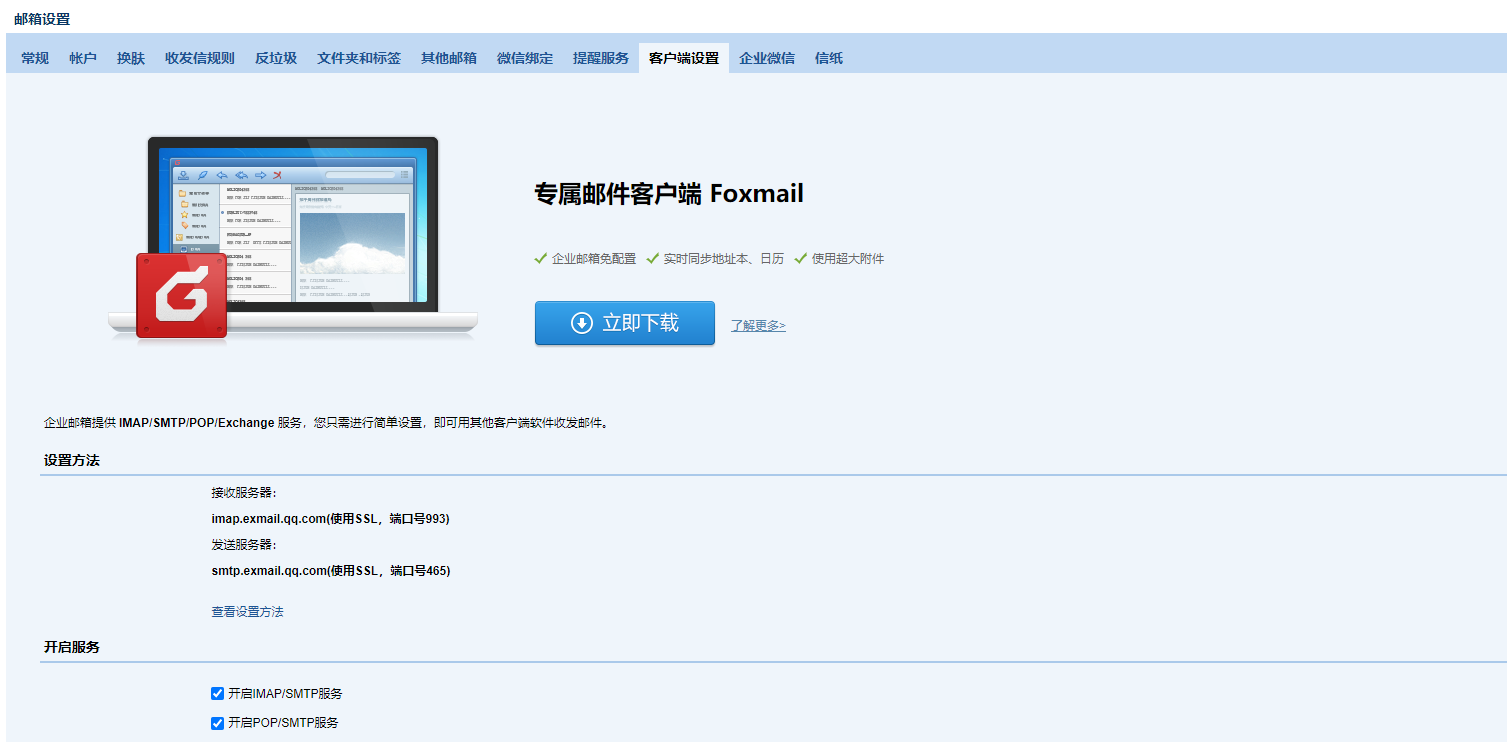Click the red Foxmail logo icon
Viewport: 1507px width, 742px height.
(182, 295)
